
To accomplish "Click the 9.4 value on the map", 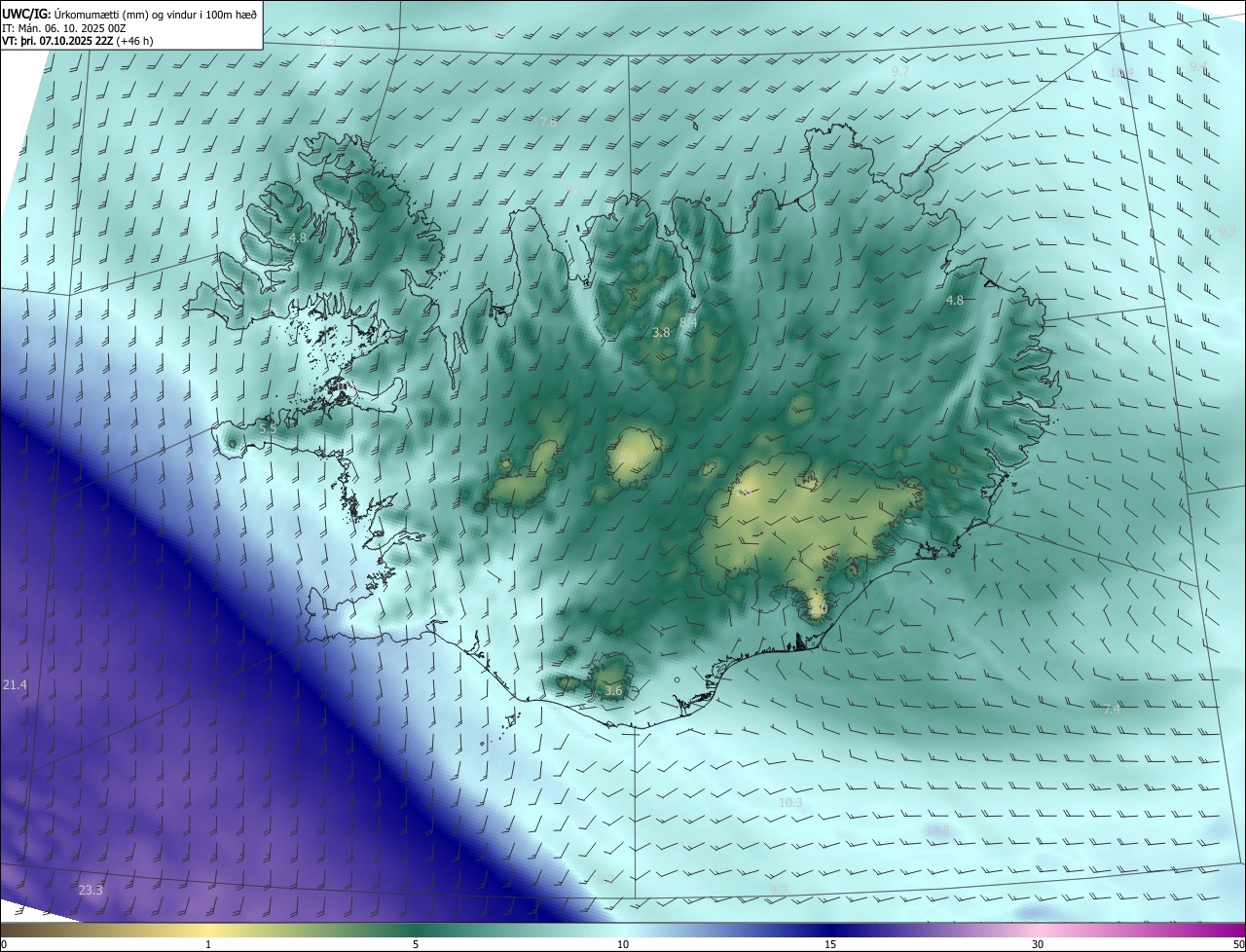I will click(1198, 66).
